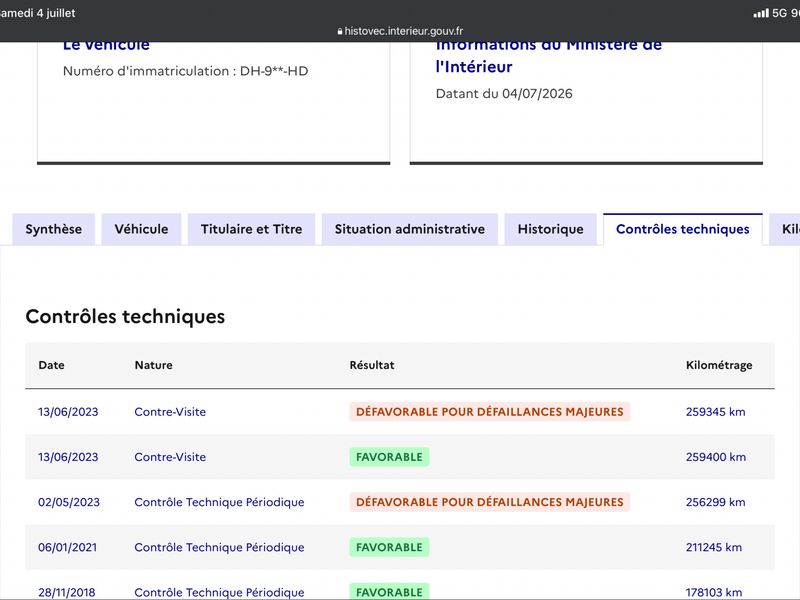Open the Synthèse tab
The image size is (800, 600).
tap(54, 229)
